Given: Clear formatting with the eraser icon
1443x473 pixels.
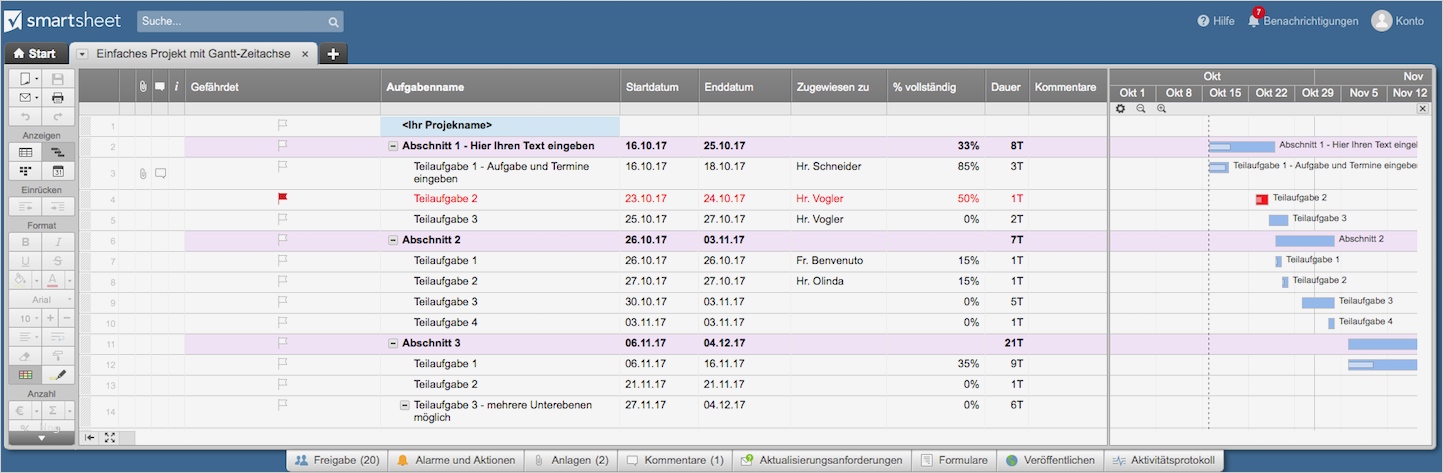Looking at the screenshot, I should click(25, 356).
